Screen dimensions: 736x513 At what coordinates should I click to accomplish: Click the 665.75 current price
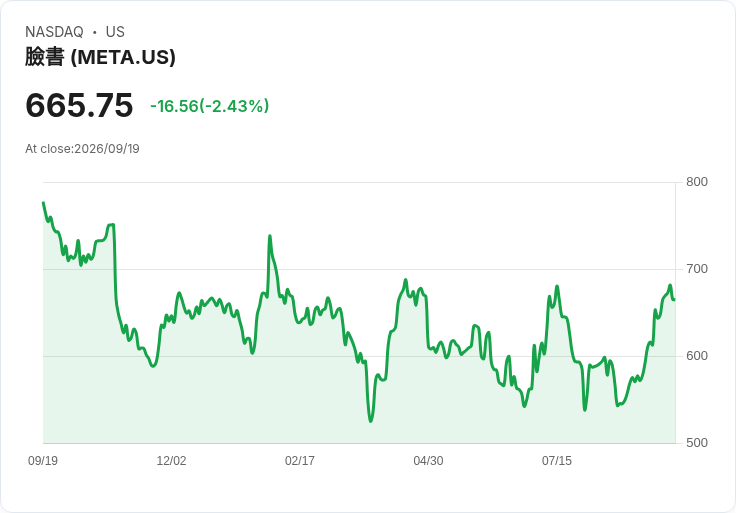click(x=79, y=105)
